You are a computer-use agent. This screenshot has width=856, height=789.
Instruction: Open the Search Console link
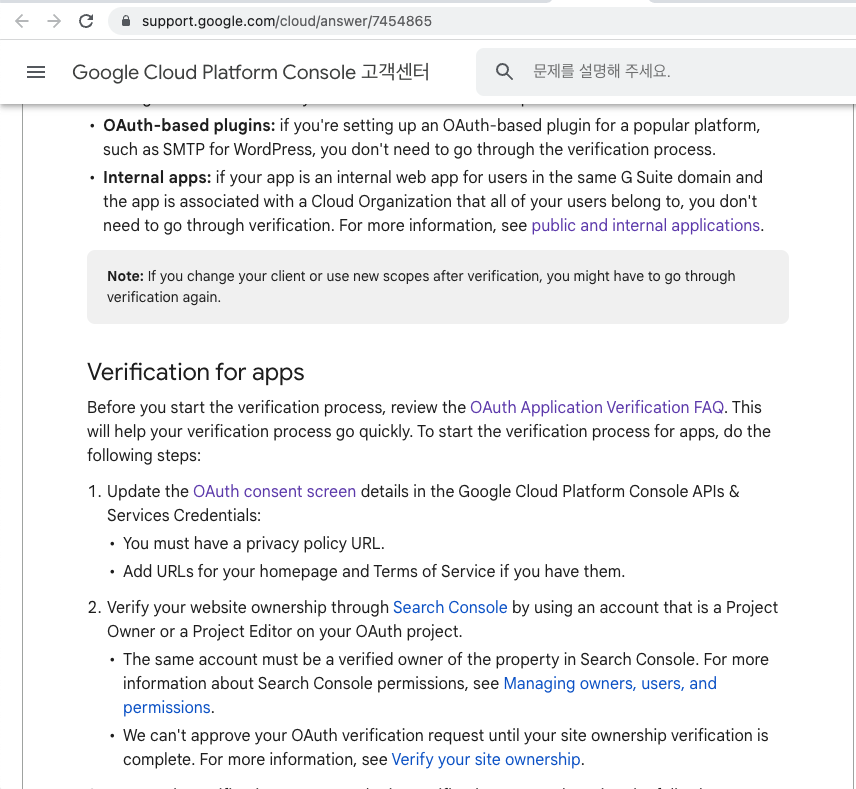click(450, 607)
